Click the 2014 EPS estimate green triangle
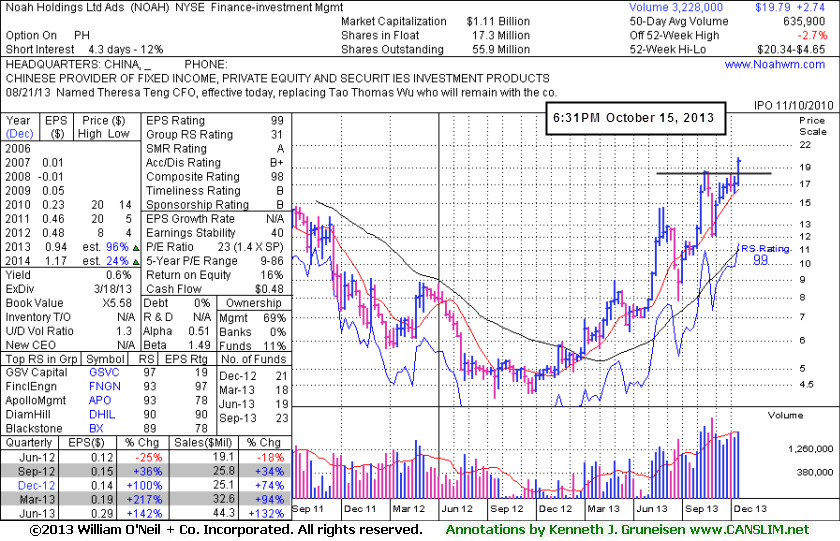The width and height of the screenshot is (840, 541). [x=136, y=262]
